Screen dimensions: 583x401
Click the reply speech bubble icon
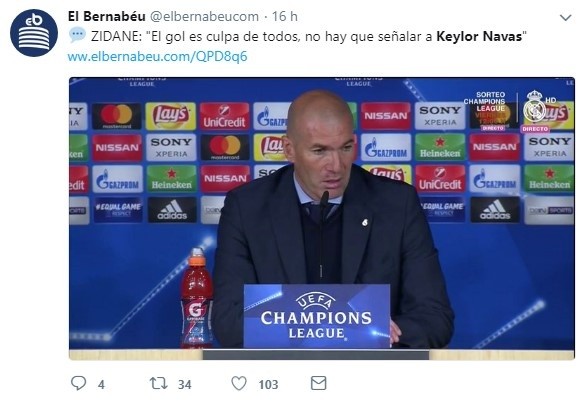pos(78,383)
